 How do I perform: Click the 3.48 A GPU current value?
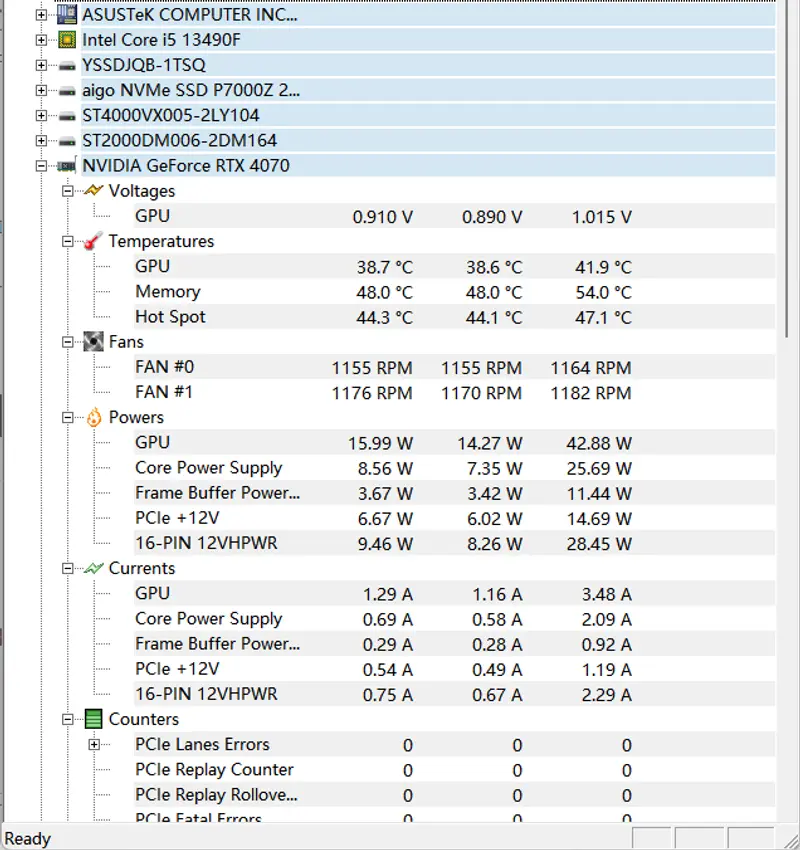tap(607, 594)
